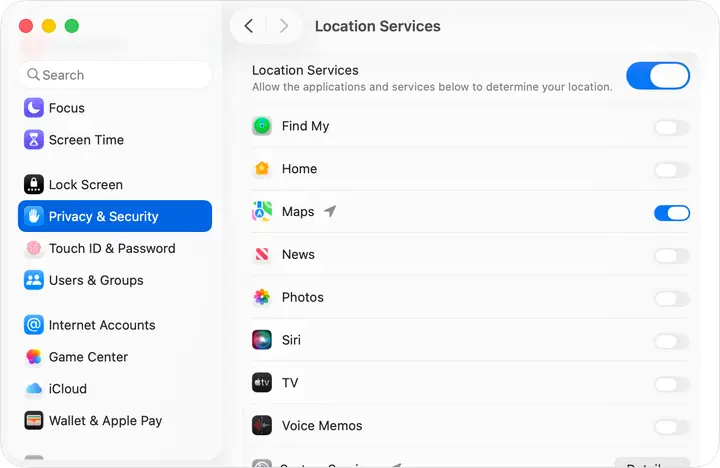Click the Search field in sidebar
The width and height of the screenshot is (720, 468).
115,75
